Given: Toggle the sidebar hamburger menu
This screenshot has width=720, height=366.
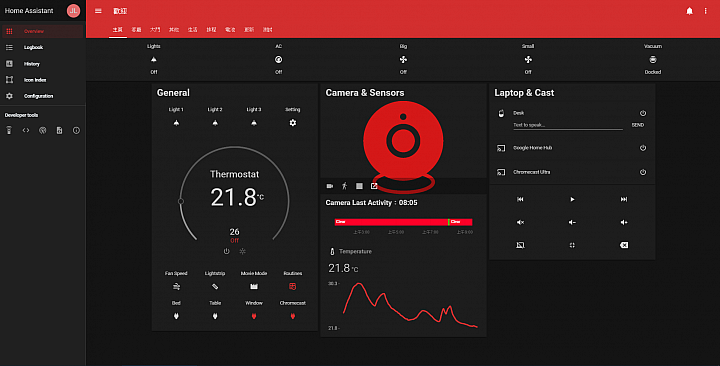Looking at the screenshot, I should coord(98,11).
